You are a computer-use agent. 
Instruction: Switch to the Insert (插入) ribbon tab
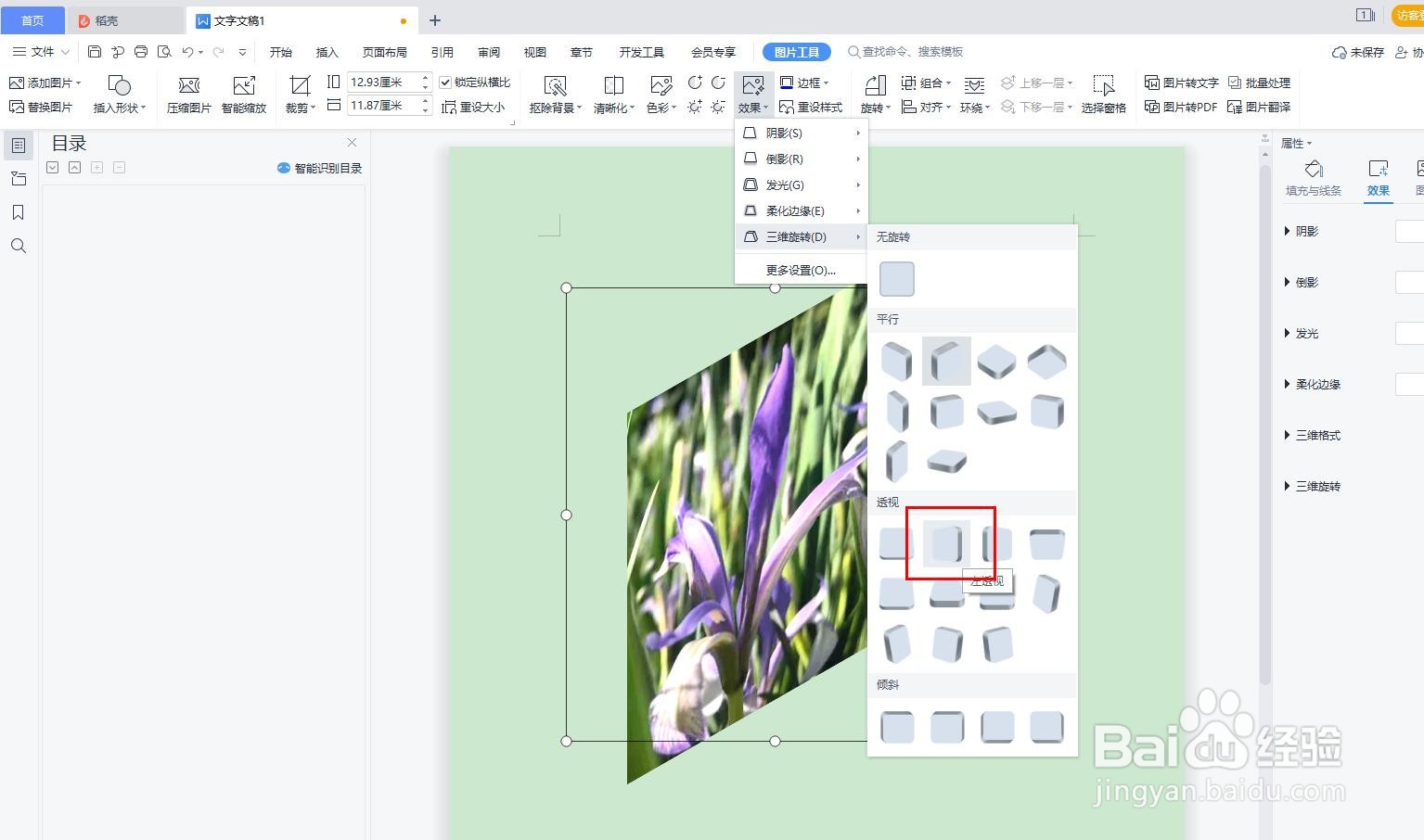pos(327,52)
